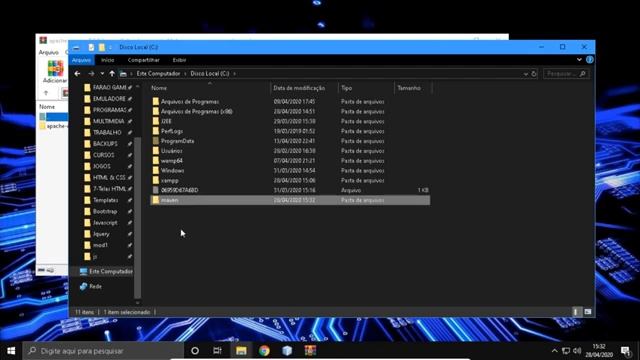The height and width of the screenshot is (360, 640).
Task: Open PROGRAMAS folder in the sidebar
Action: [x=107, y=110]
